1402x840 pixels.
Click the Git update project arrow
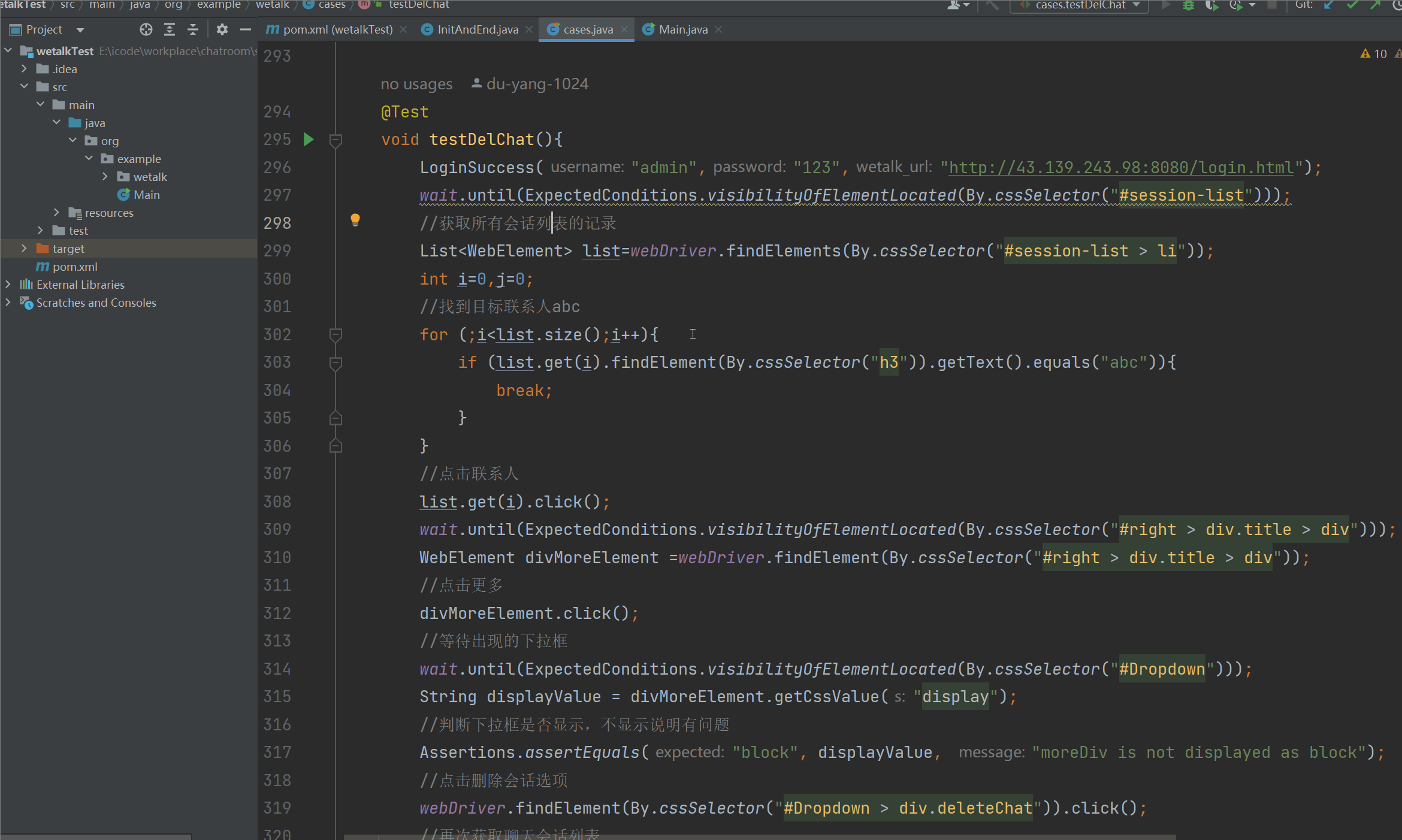(1328, 5)
